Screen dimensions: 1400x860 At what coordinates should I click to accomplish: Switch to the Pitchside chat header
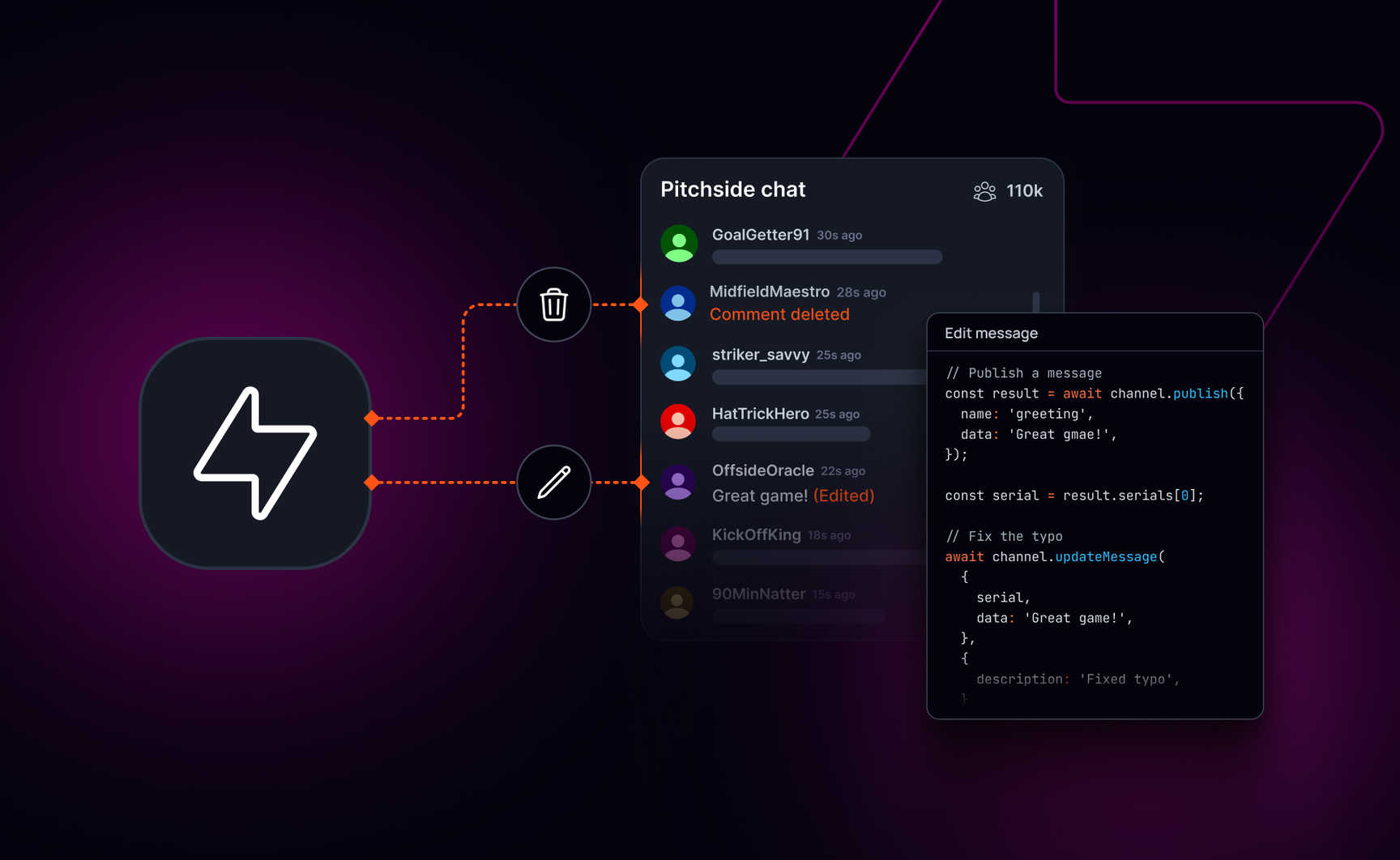coord(732,189)
